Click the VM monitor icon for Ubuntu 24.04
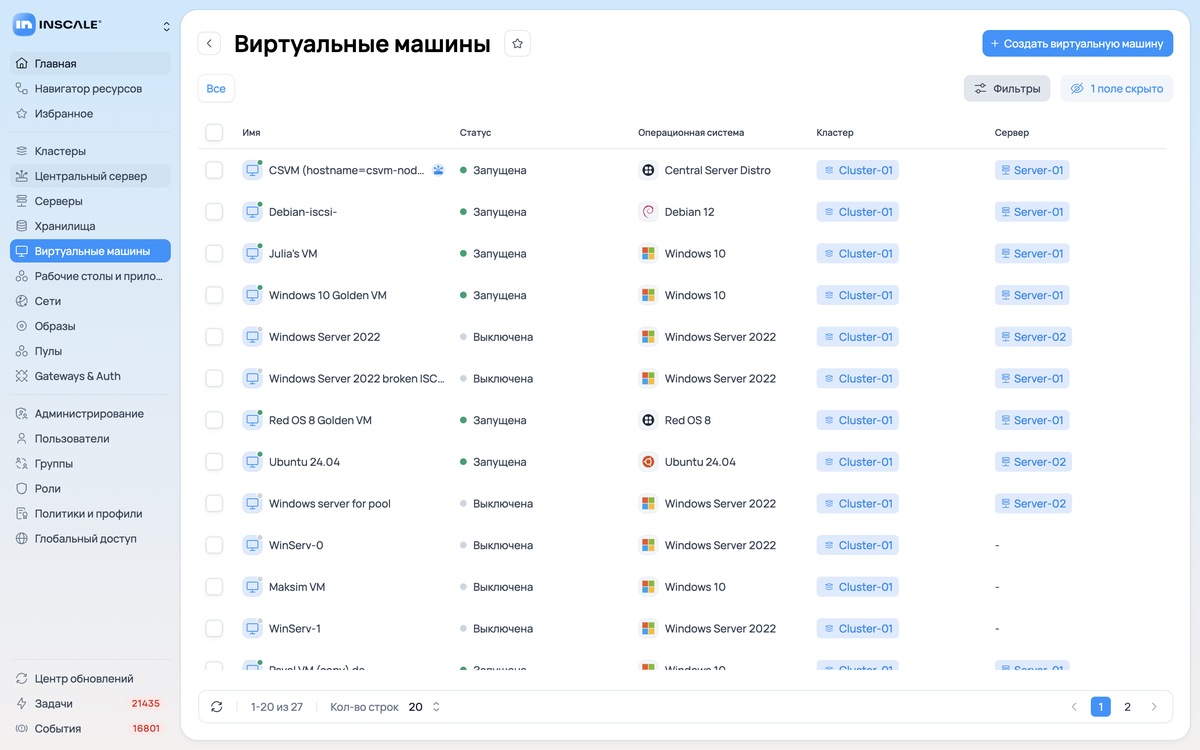Screen dimensions: 1200x750 click(252, 462)
